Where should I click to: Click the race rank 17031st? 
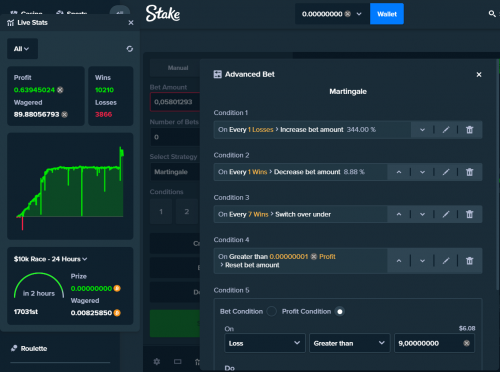tap(26, 312)
